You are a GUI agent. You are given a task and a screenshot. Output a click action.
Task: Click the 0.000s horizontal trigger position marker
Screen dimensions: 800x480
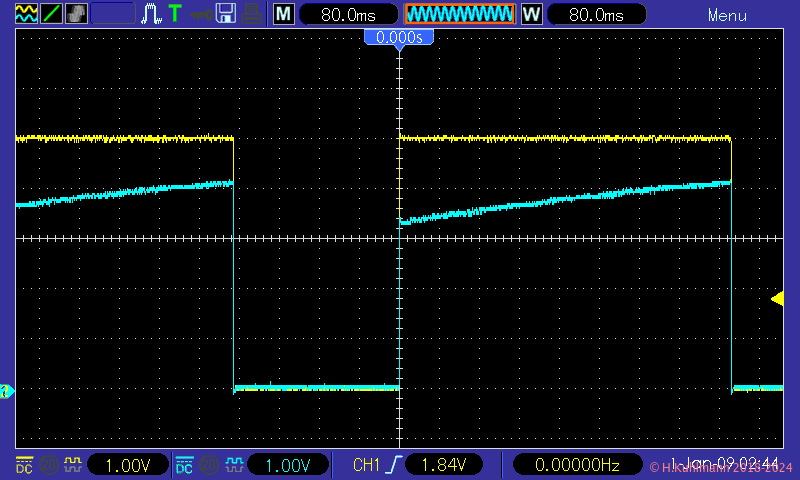(x=399, y=37)
